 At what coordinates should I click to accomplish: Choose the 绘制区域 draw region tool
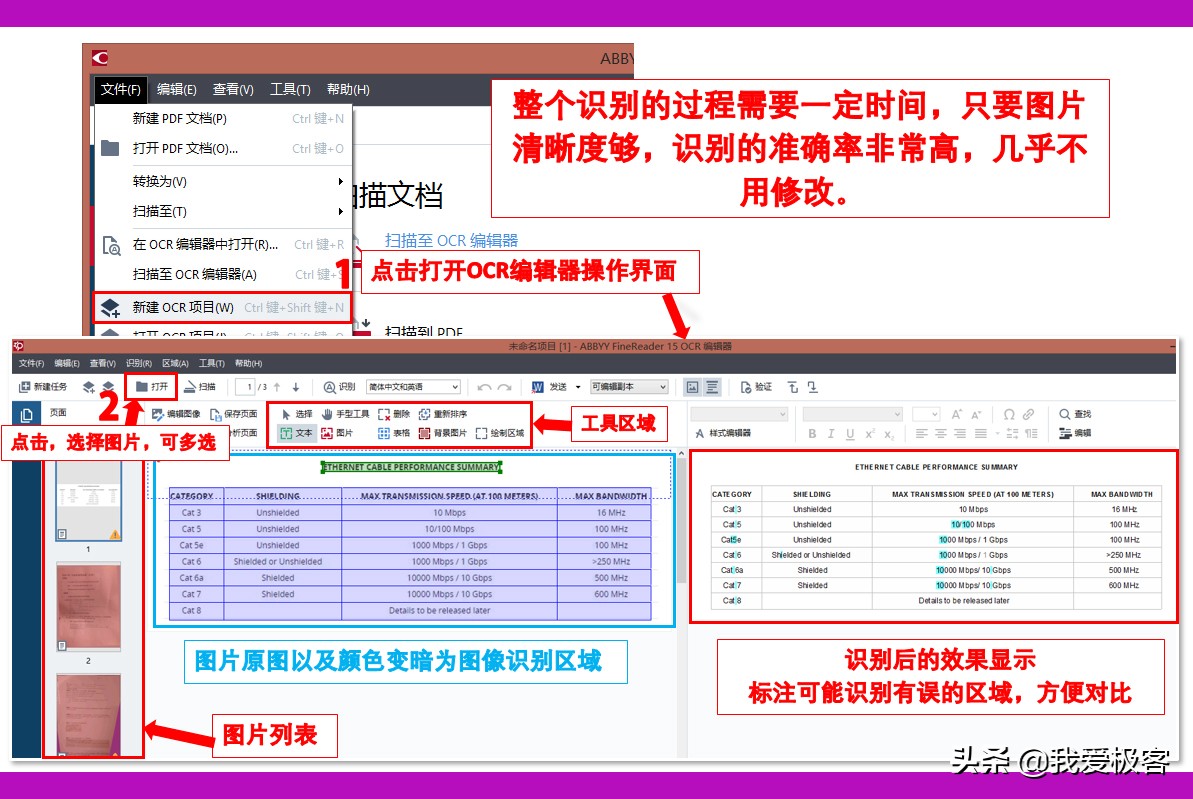(503, 432)
